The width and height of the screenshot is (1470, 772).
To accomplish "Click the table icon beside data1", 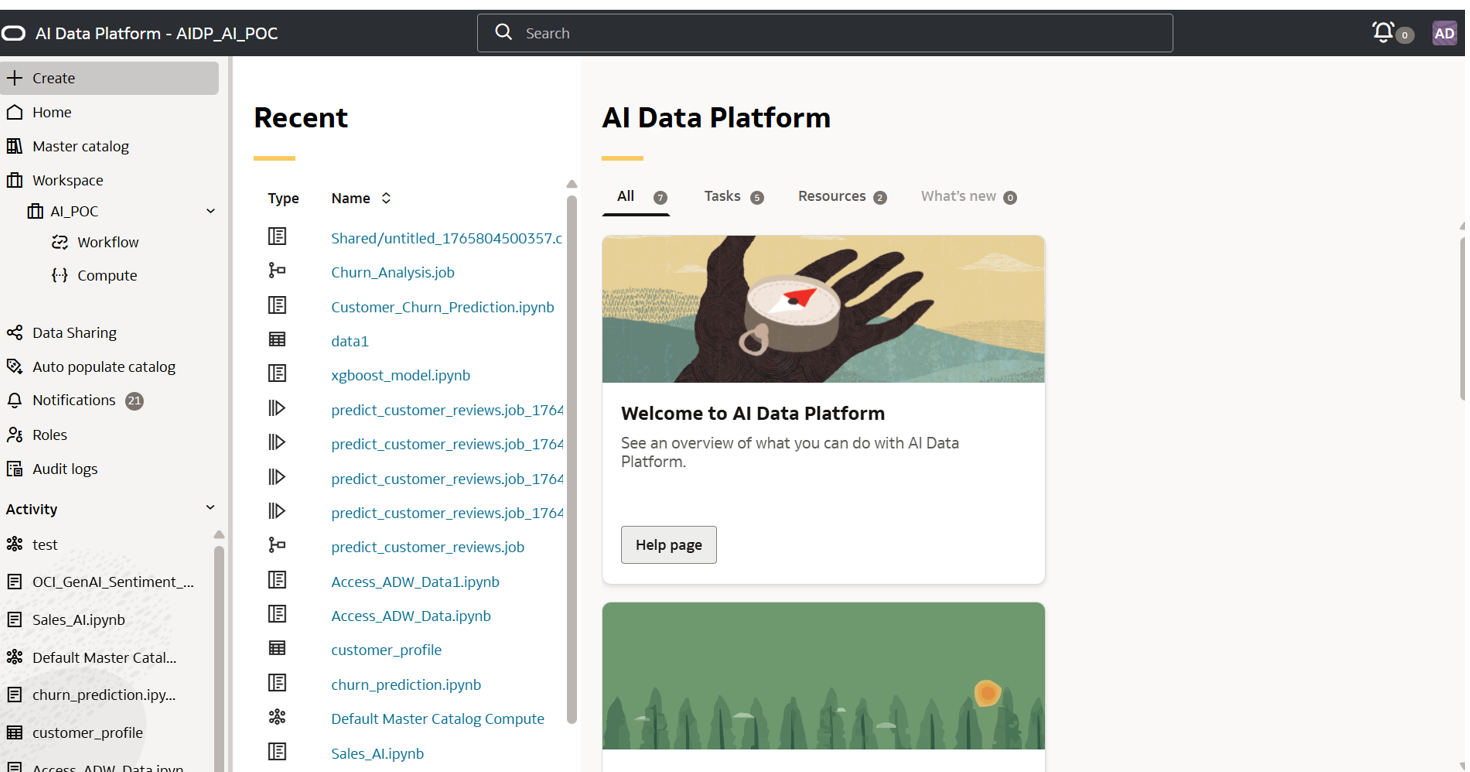I will pyautogui.click(x=277, y=340).
